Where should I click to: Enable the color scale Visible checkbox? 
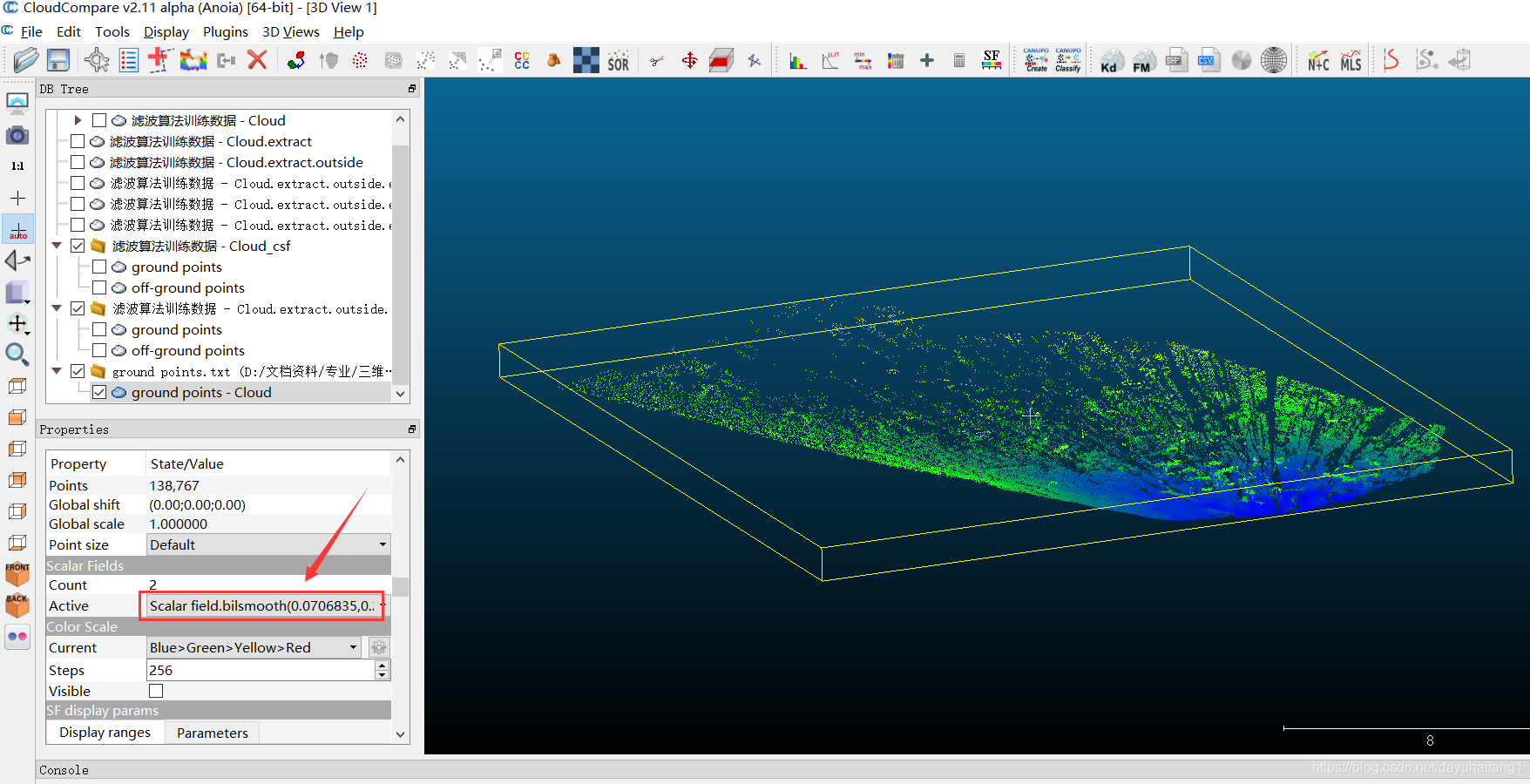pyautogui.click(x=156, y=691)
